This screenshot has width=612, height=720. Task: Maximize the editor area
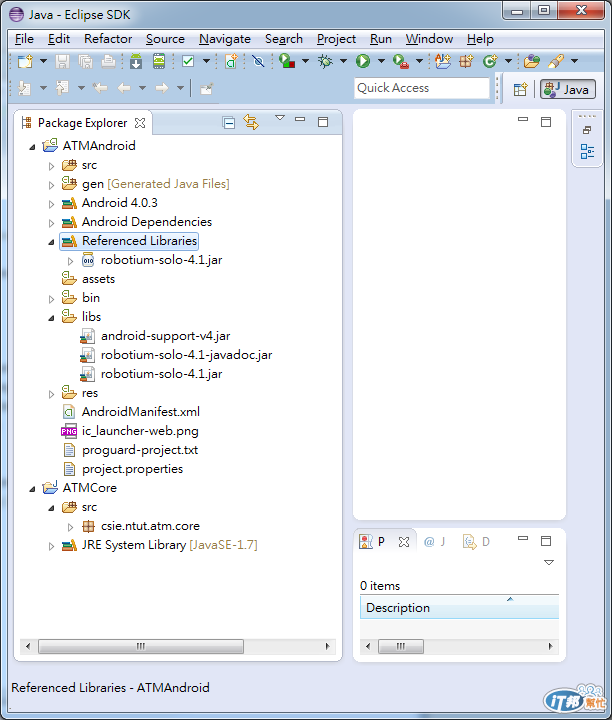(x=546, y=122)
